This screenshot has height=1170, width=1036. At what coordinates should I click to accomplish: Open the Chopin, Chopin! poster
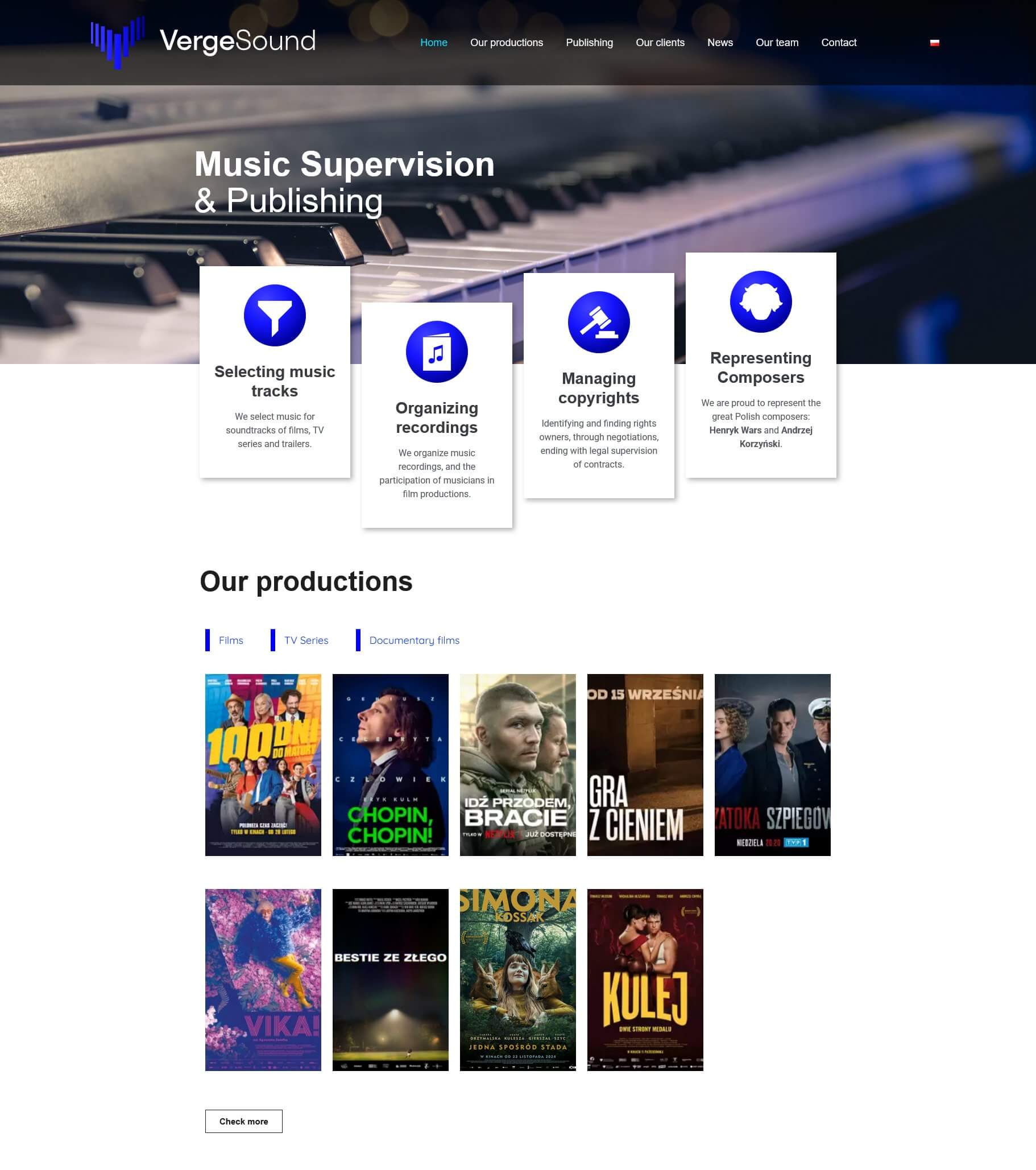tap(391, 764)
